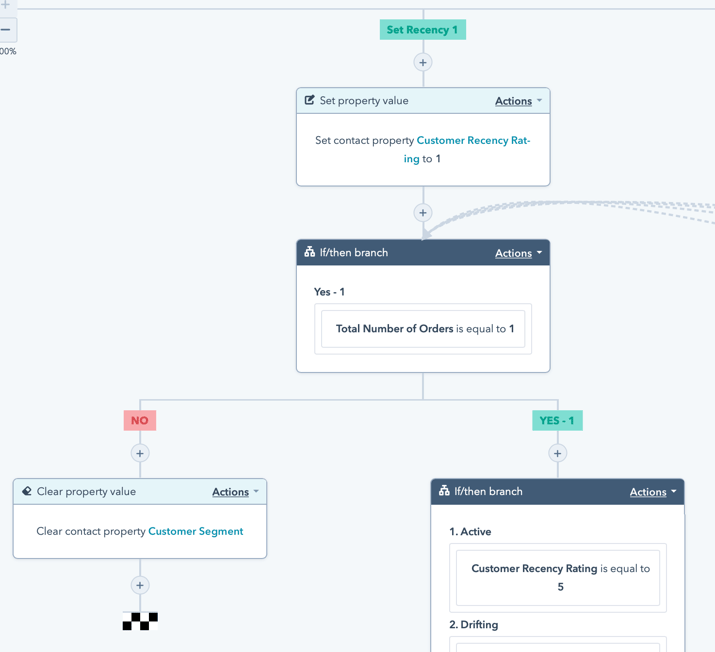Open Actions dropdown on Yes - 1 If/then branch

point(518,253)
